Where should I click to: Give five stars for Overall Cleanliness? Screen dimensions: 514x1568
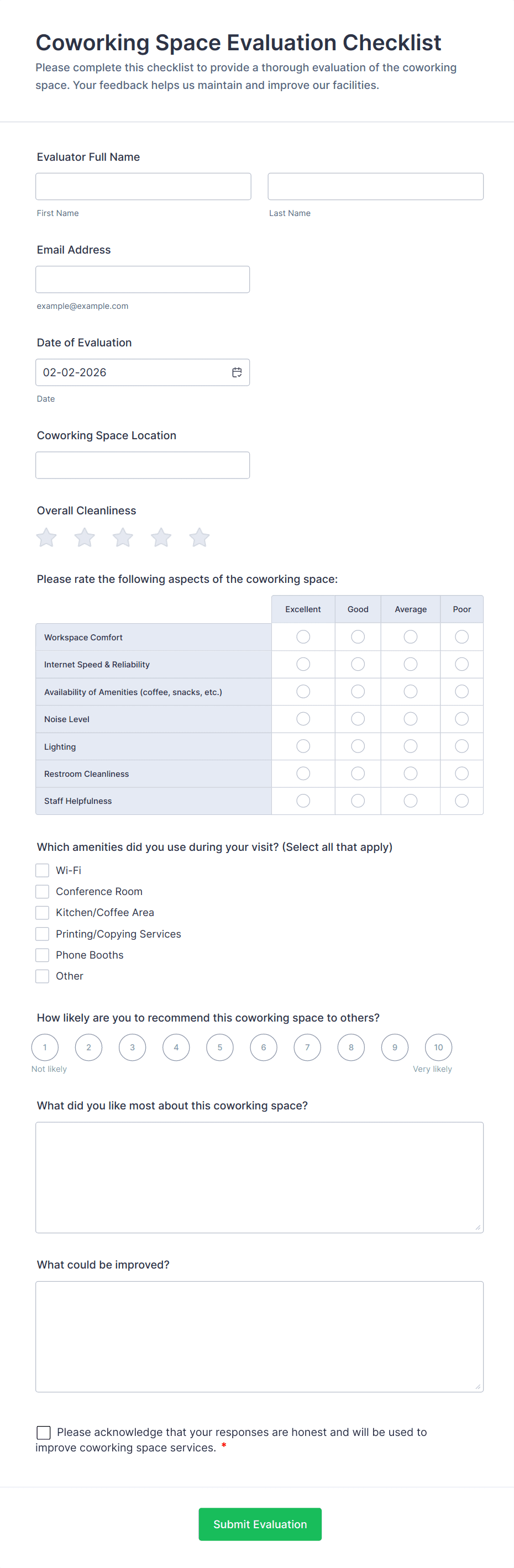tap(199, 538)
